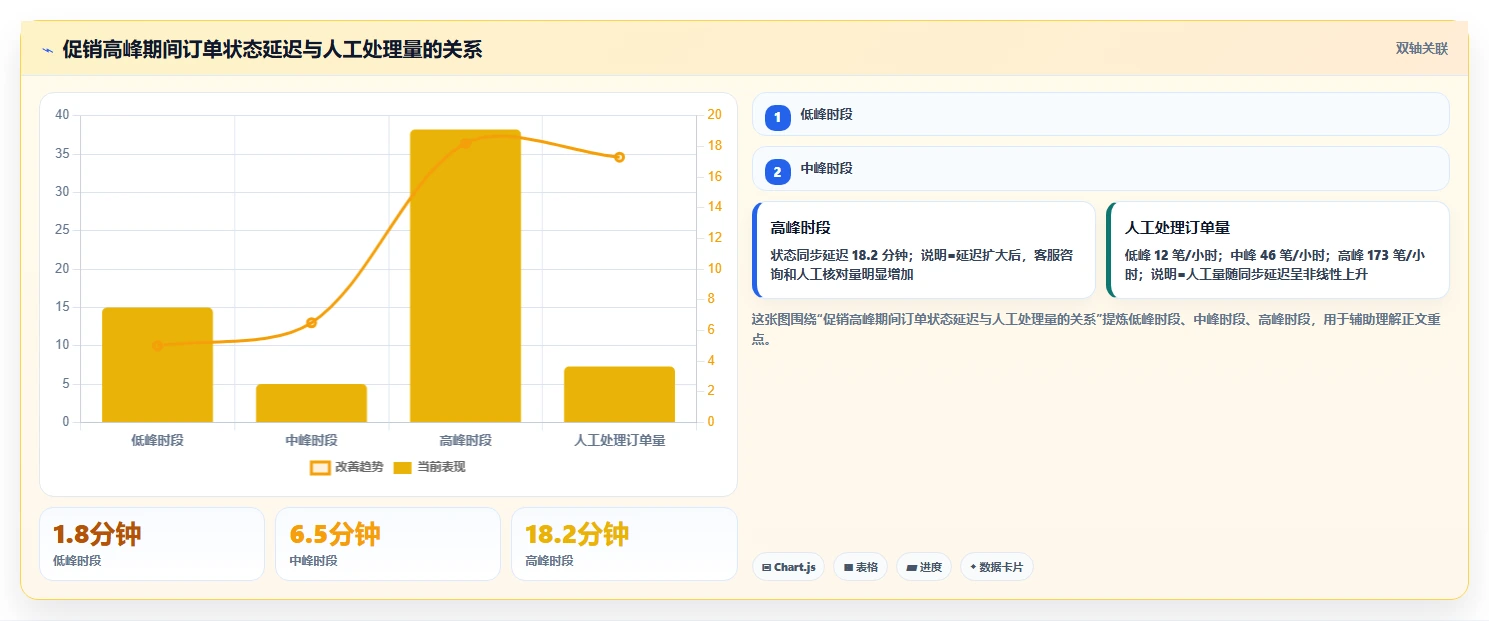Click the lightning icon beside the title
Viewport: 1489px width, 621px height.
click(47, 50)
